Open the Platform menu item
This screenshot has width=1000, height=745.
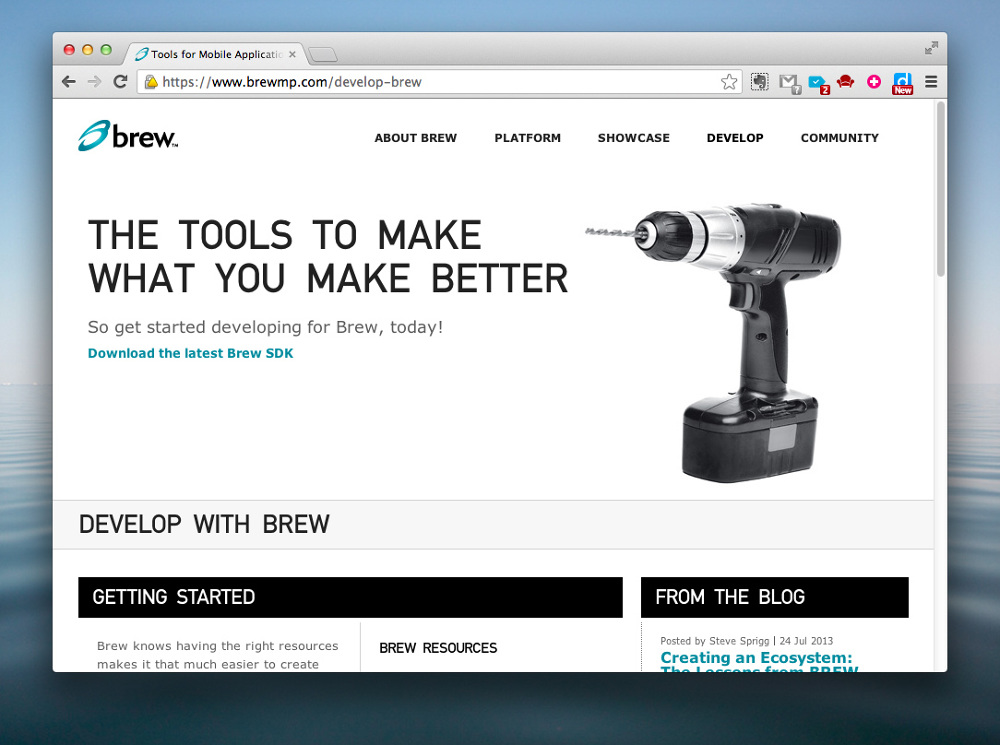[x=527, y=138]
